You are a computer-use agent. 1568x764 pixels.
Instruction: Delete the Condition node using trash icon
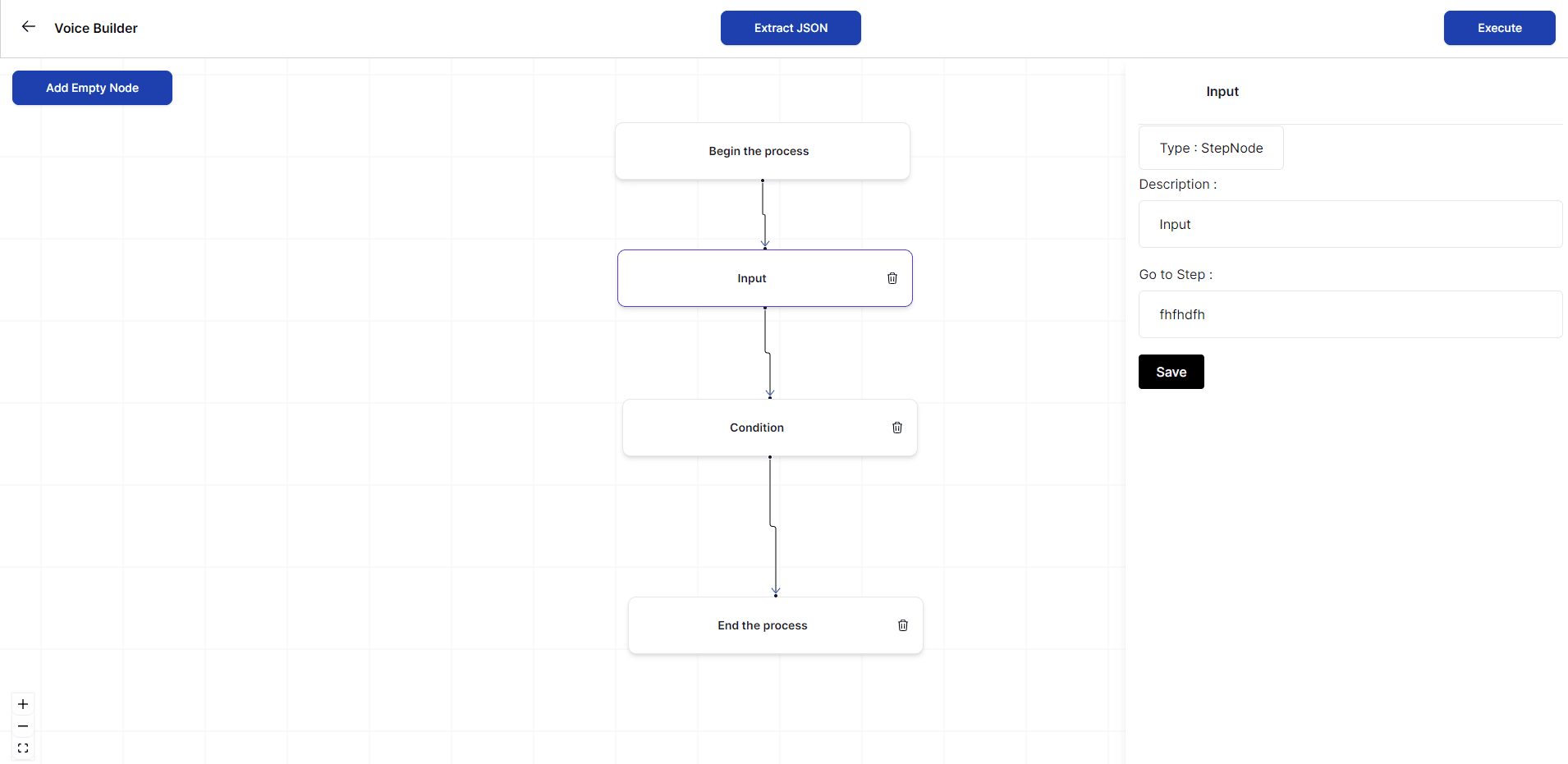[x=897, y=428]
